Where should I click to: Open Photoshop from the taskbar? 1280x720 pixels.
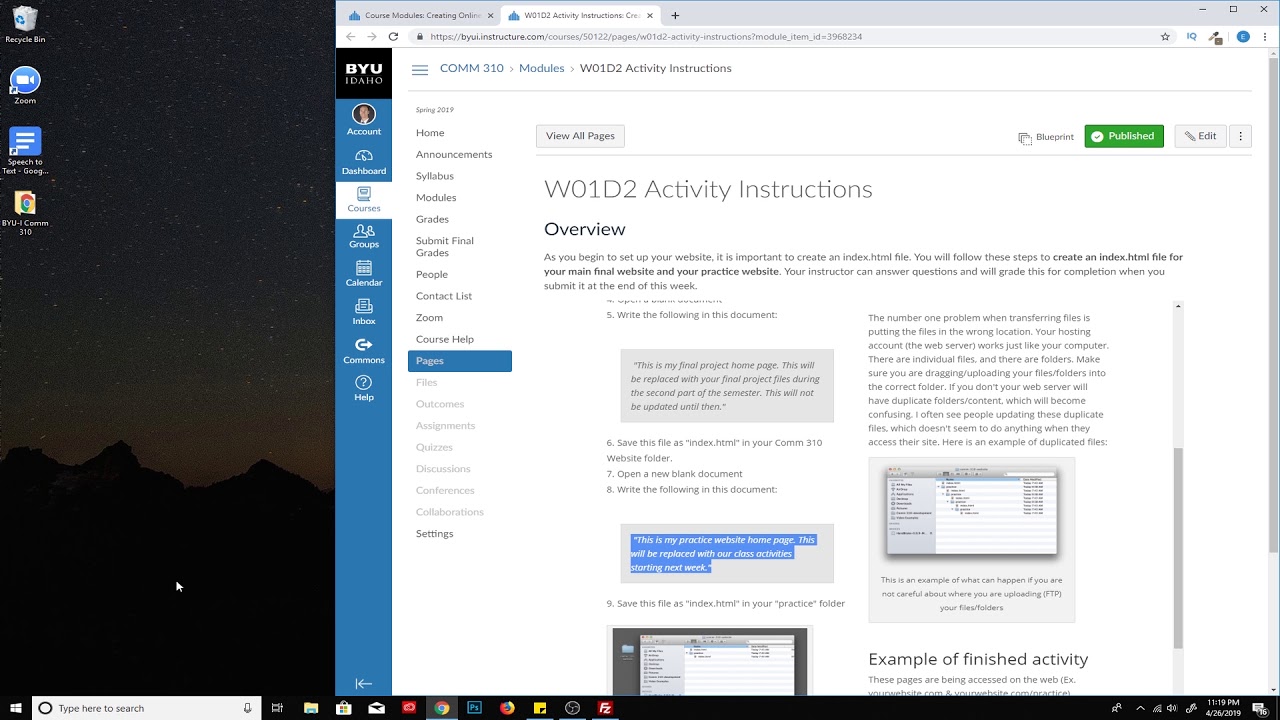(x=474, y=708)
